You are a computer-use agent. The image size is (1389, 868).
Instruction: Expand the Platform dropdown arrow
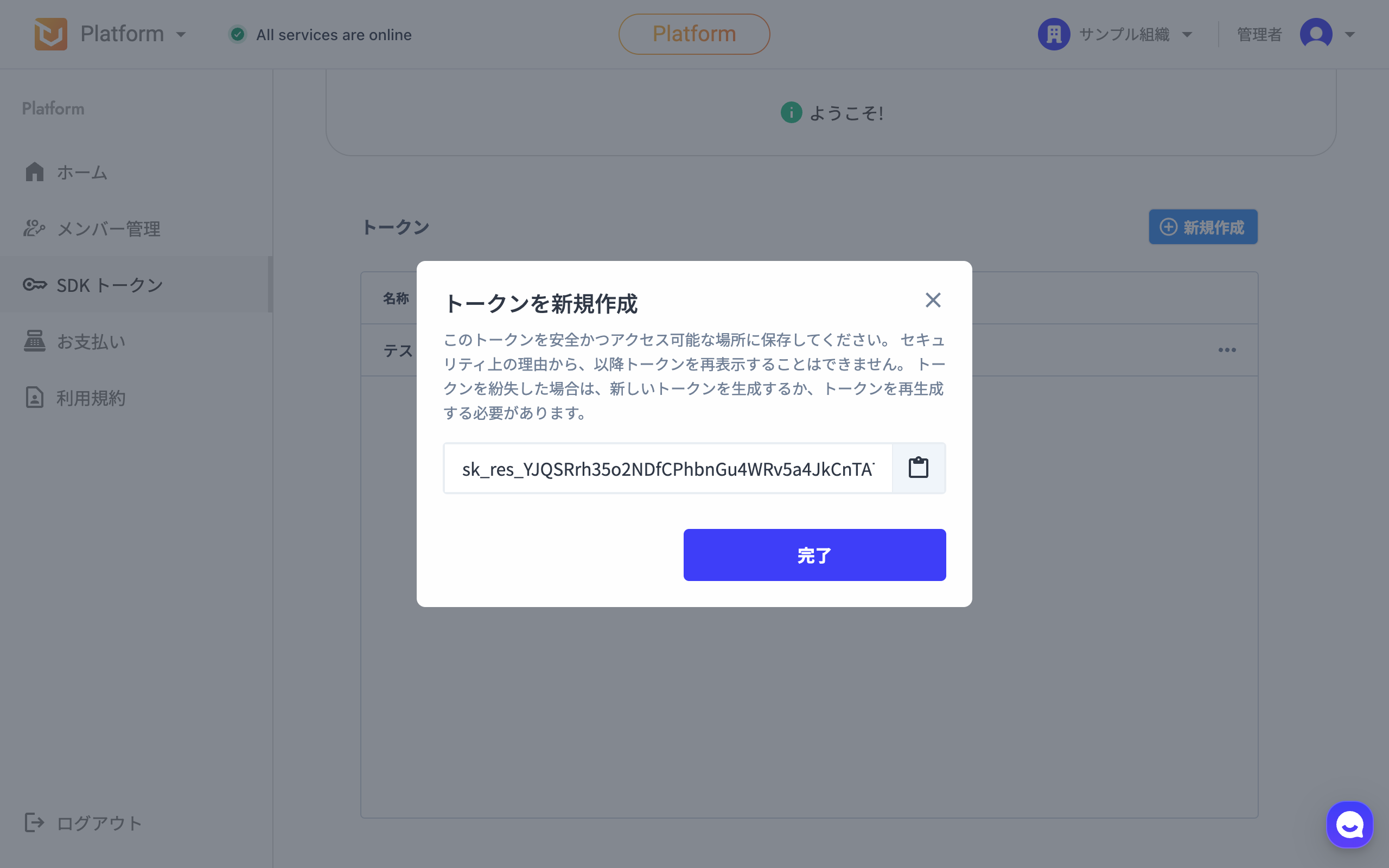click(x=181, y=34)
